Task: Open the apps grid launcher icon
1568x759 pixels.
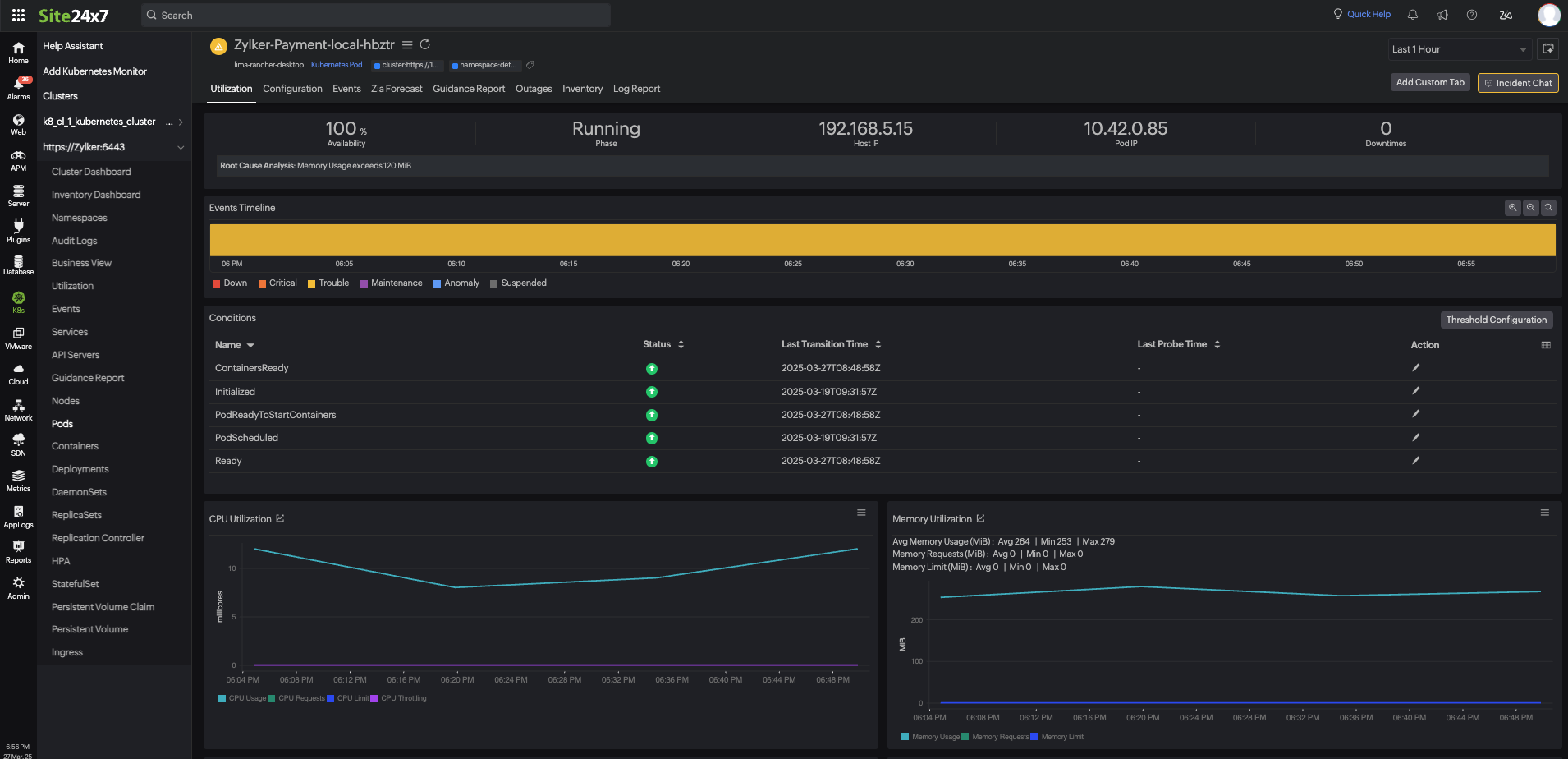Action: coord(18,16)
